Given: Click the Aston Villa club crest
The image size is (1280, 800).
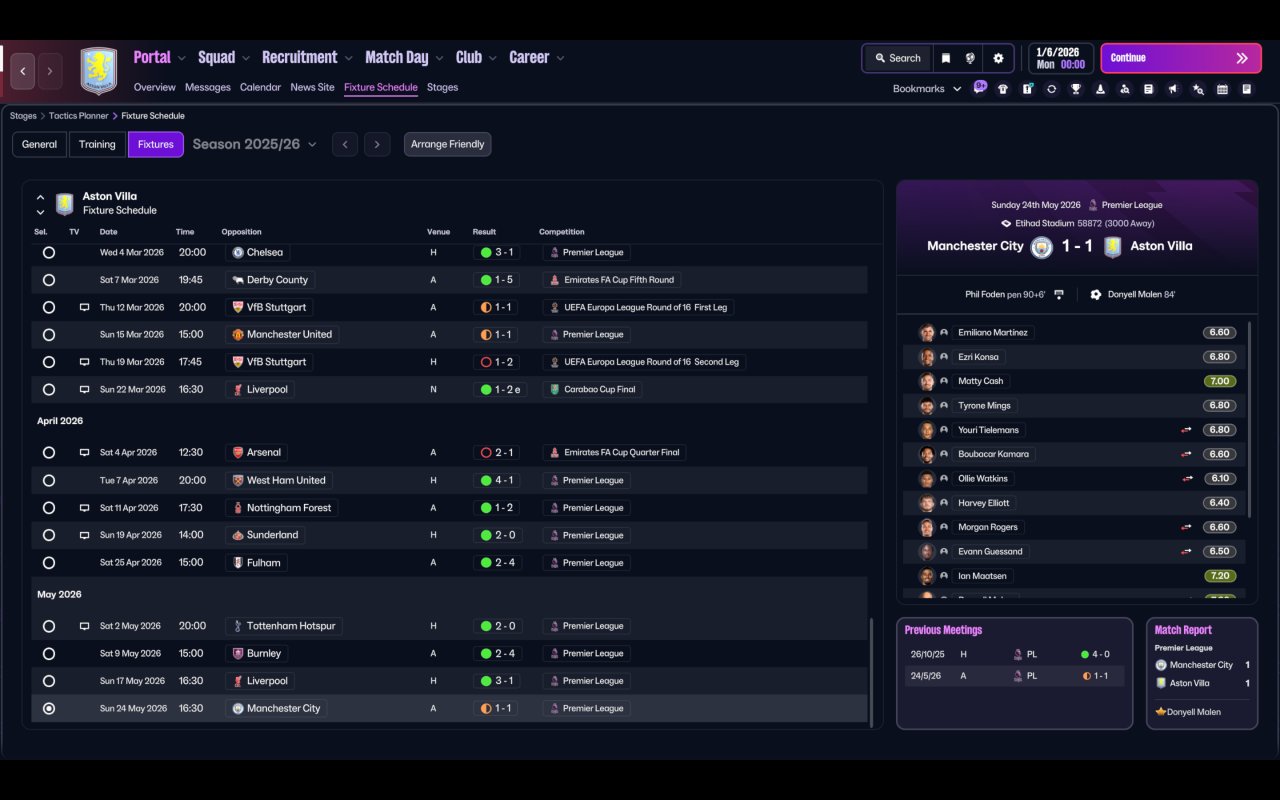Looking at the screenshot, I should tap(98, 71).
